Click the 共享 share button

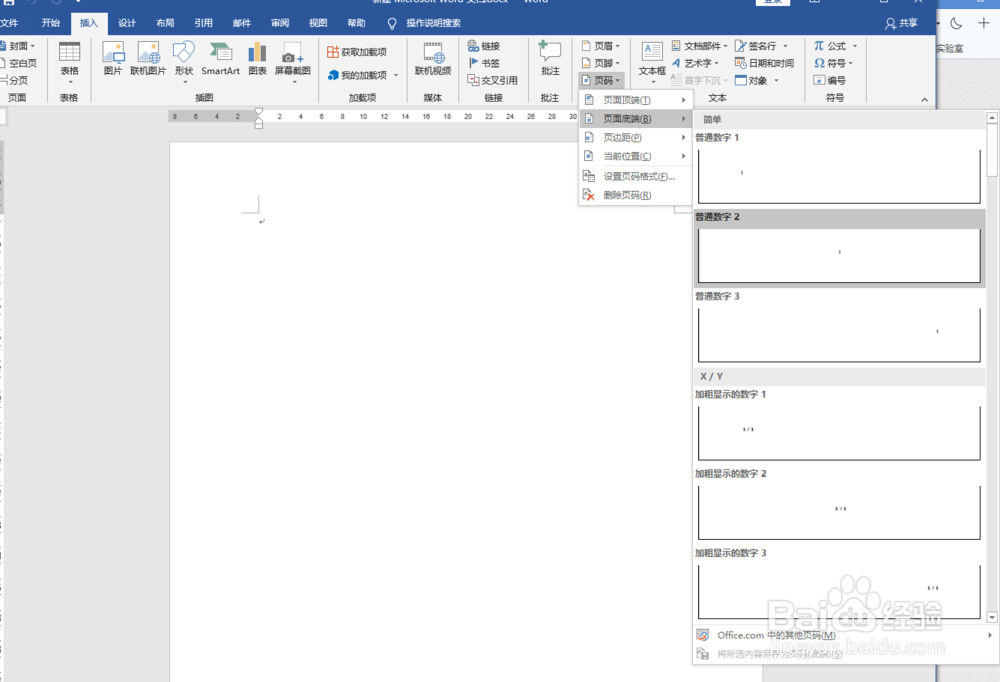901,24
